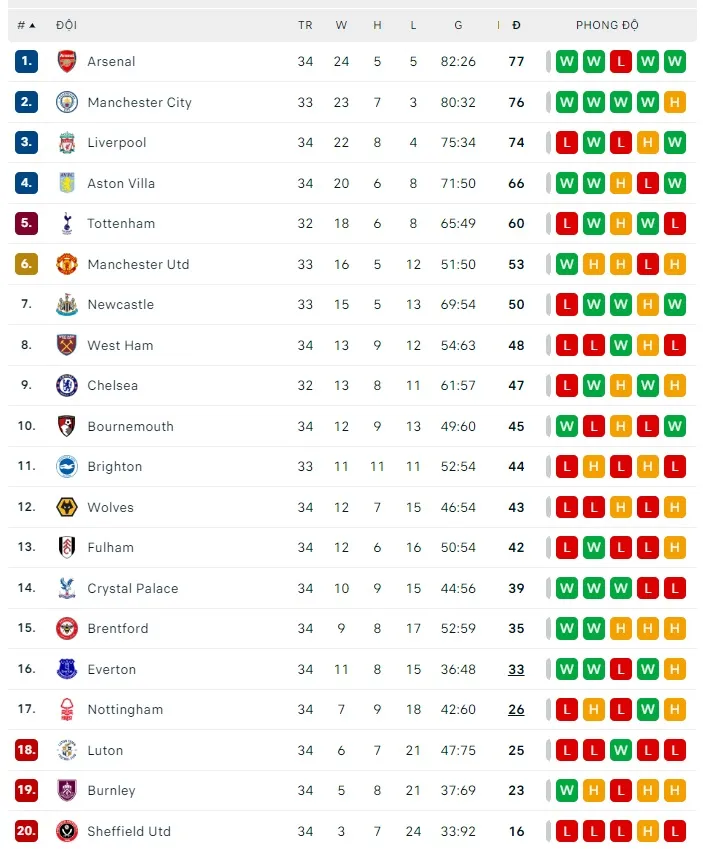The height and width of the screenshot is (849, 703).
Task: Click the Wolves club crest icon
Action: (x=67, y=507)
